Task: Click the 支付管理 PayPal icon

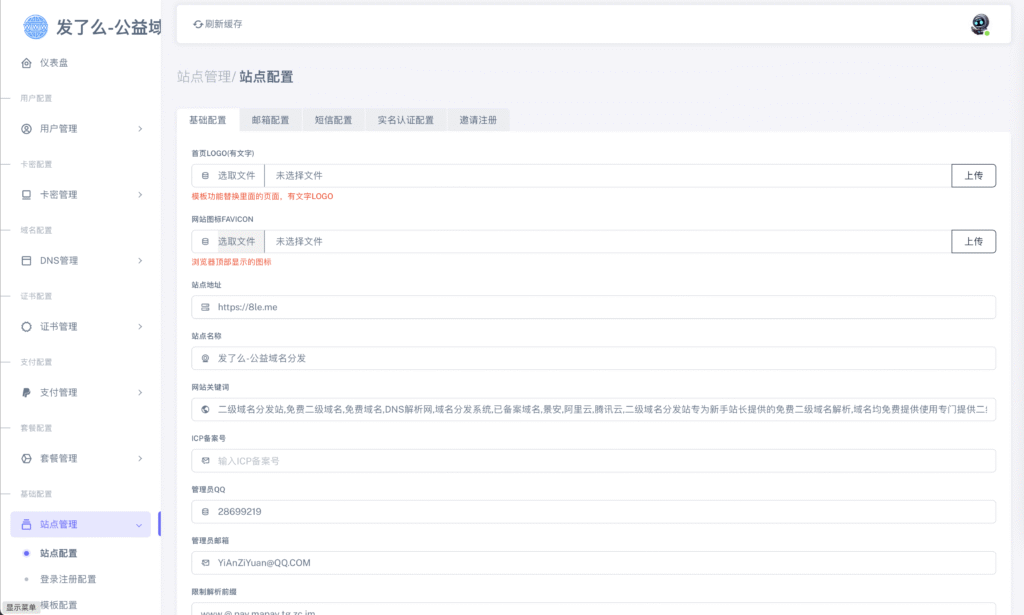Action: 26,392
